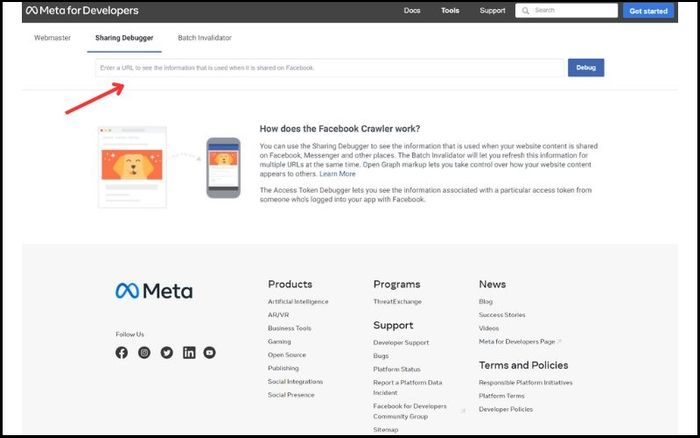The width and height of the screenshot is (700, 438).
Task: Open the ThreatExchange program link
Action: 397,302
